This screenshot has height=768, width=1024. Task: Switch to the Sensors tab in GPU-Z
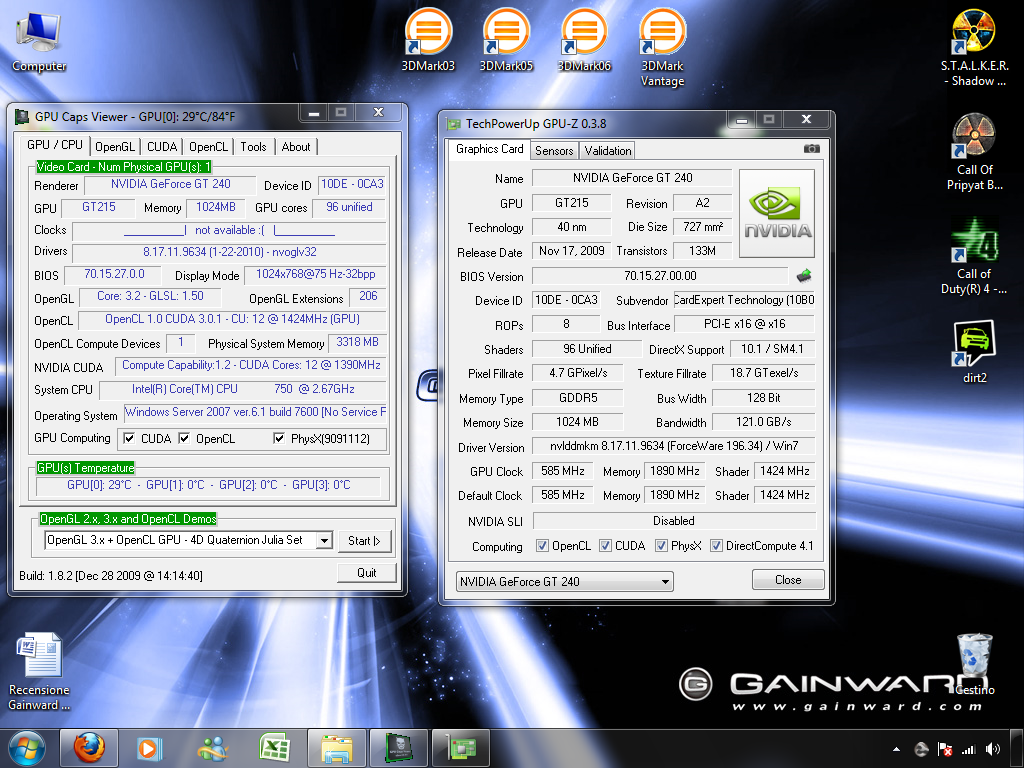pyautogui.click(x=554, y=151)
